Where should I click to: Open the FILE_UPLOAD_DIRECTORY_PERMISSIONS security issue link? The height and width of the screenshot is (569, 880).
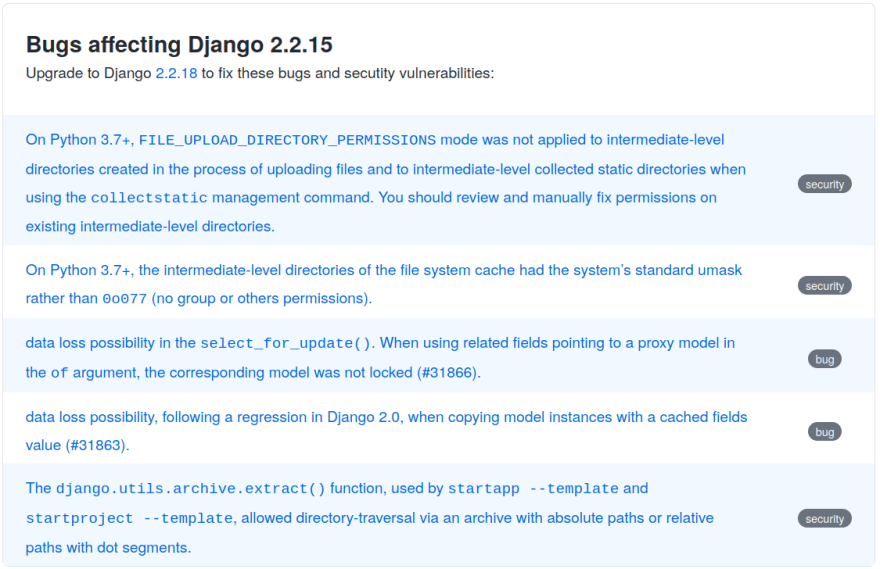(x=386, y=183)
